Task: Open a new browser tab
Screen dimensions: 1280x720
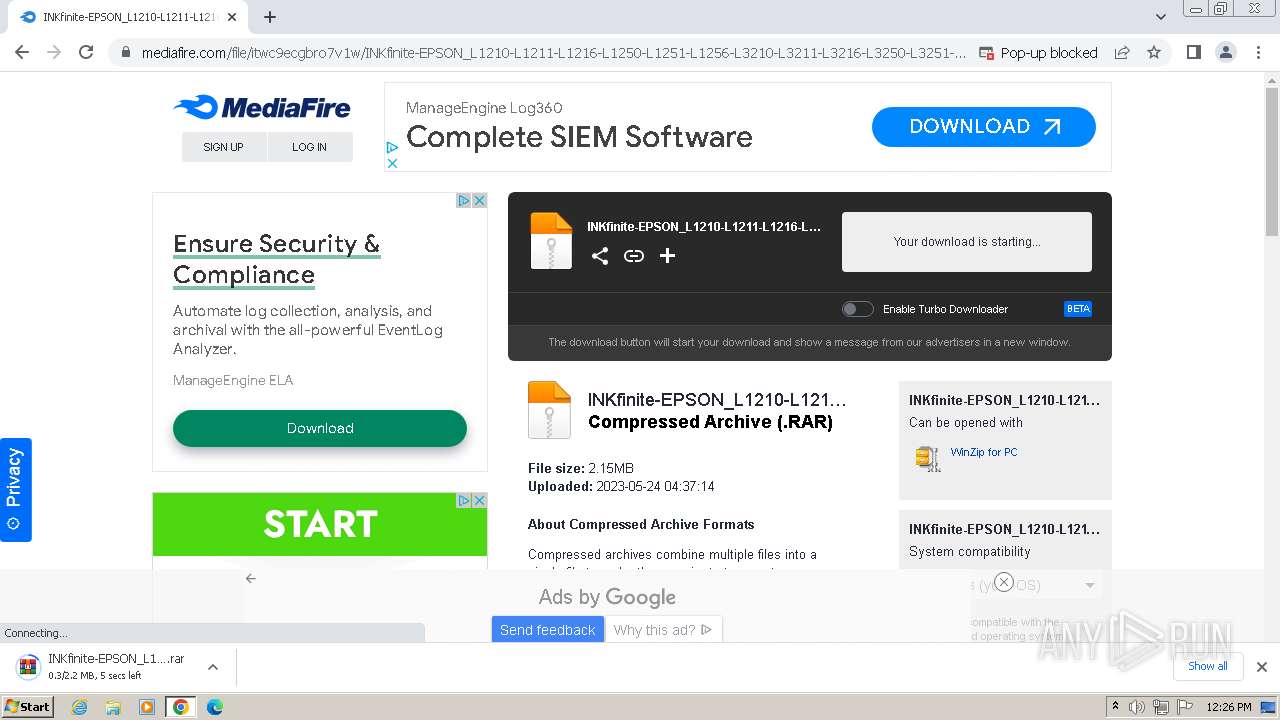Action: click(x=270, y=17)
